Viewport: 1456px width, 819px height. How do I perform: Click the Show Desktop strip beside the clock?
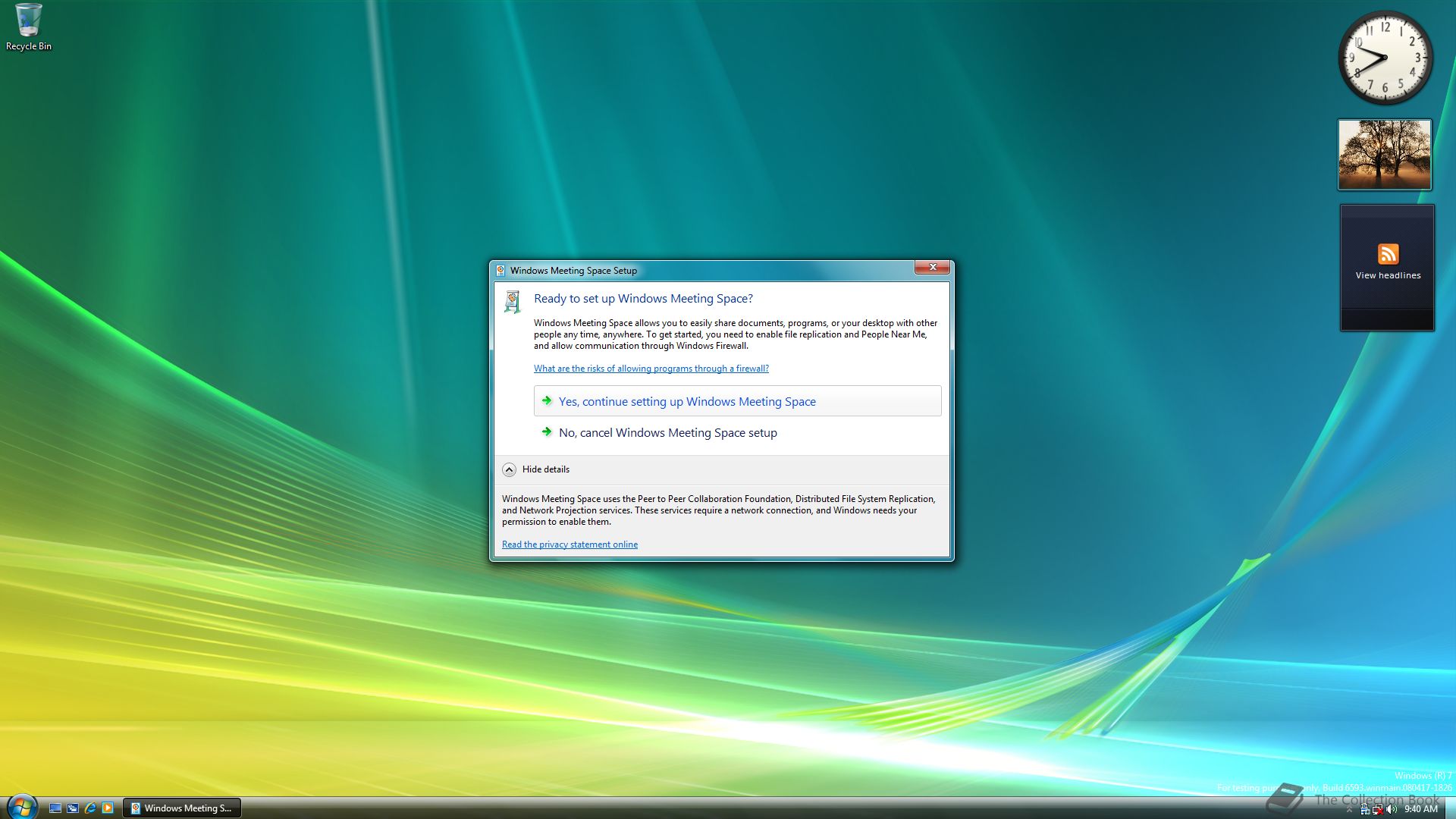(1451, 808)
